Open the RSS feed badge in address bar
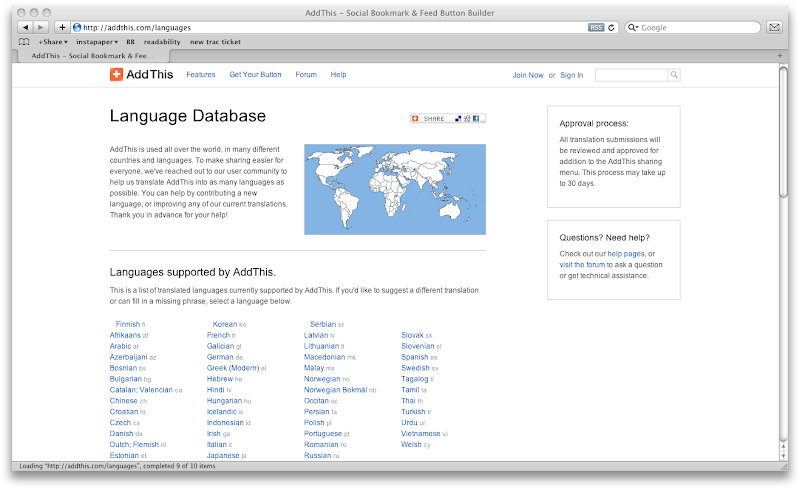The height and width of the screenshot is (489, 800). (596, 28)
